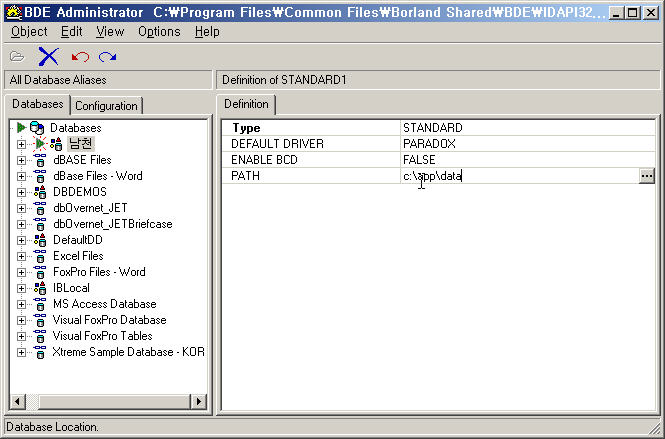Expand the Excel Files tree node
The image size is (665, 439).
pyautogui.click(x=21, y=256)
